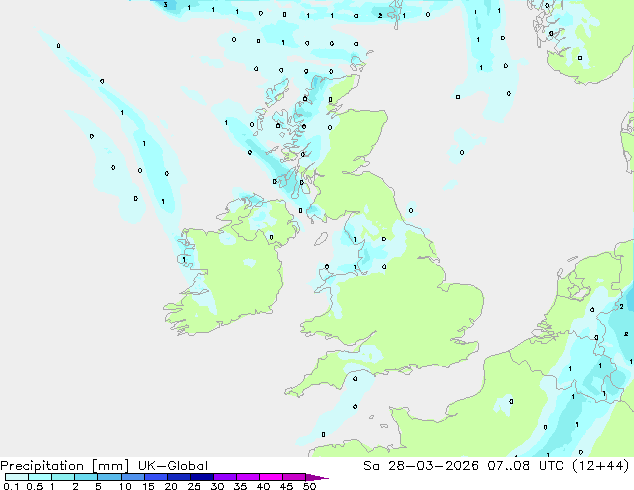Viewport: 634px width, 490px height.
Task: Click the legend label '25'
Action: [x=194, y=486]
